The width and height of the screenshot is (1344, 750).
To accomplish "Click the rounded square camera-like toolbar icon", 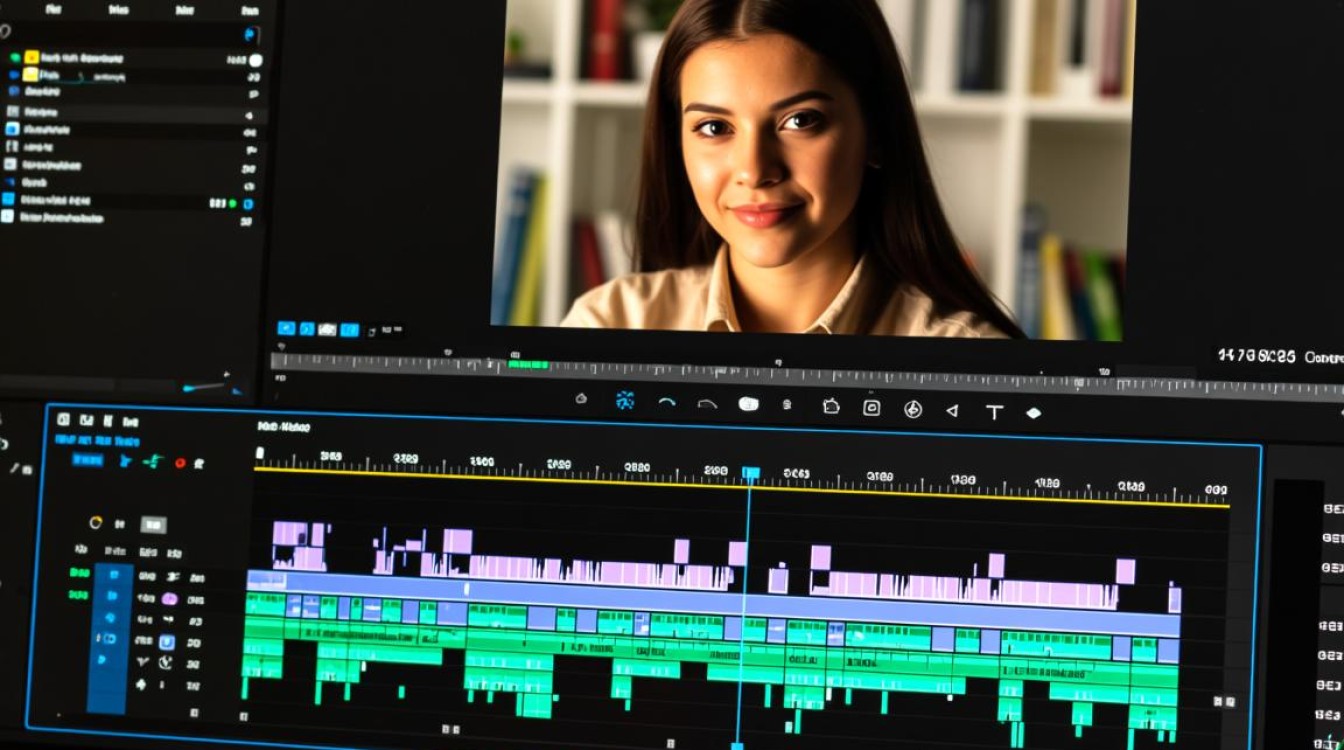I will pyautogui.click(x=871, y=407).
